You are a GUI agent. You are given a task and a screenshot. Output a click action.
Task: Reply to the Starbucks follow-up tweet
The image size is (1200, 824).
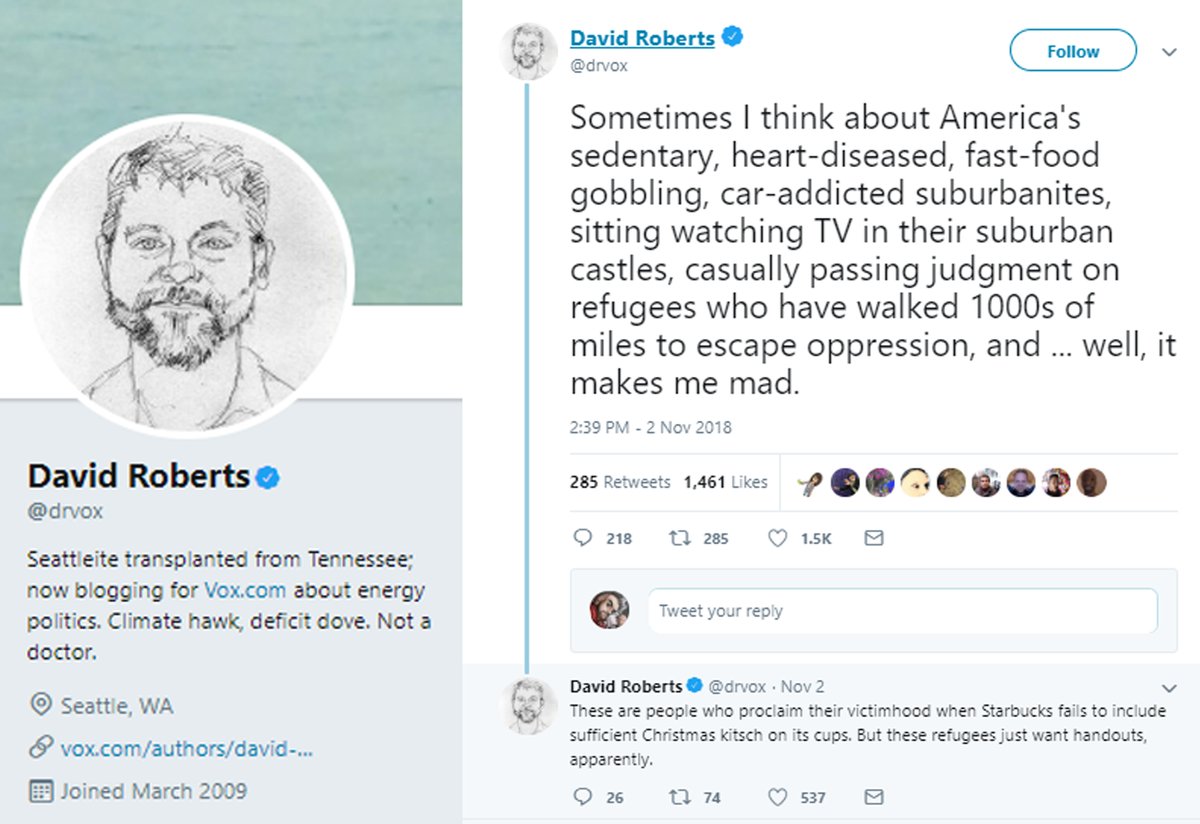[584, 797]
